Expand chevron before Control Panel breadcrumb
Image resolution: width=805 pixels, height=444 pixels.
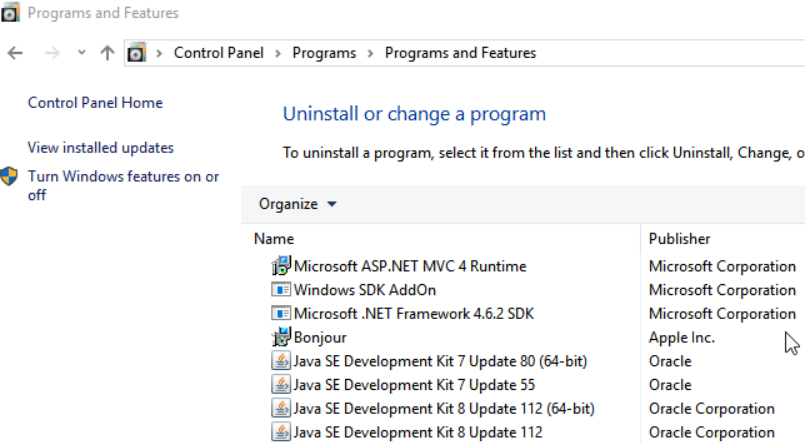point(159,53)
